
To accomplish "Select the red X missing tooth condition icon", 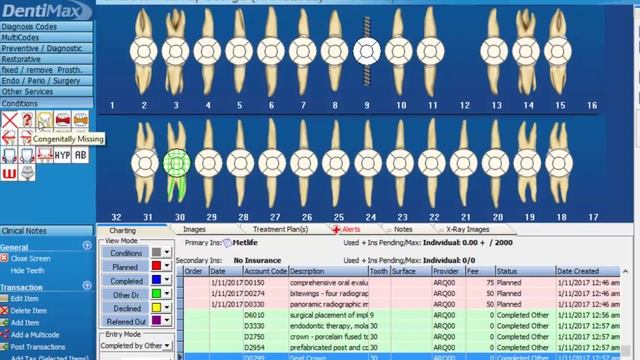I will click(x=9, y=120).
